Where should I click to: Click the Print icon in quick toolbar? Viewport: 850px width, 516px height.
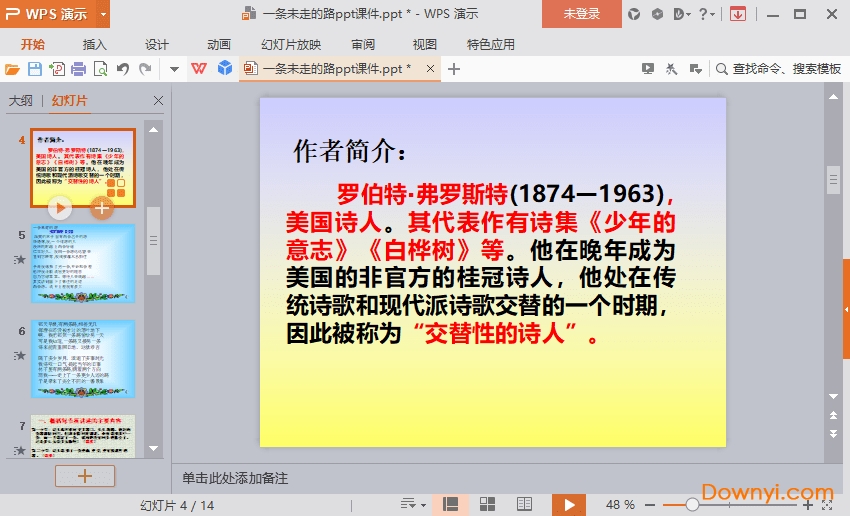coord(78,69)
